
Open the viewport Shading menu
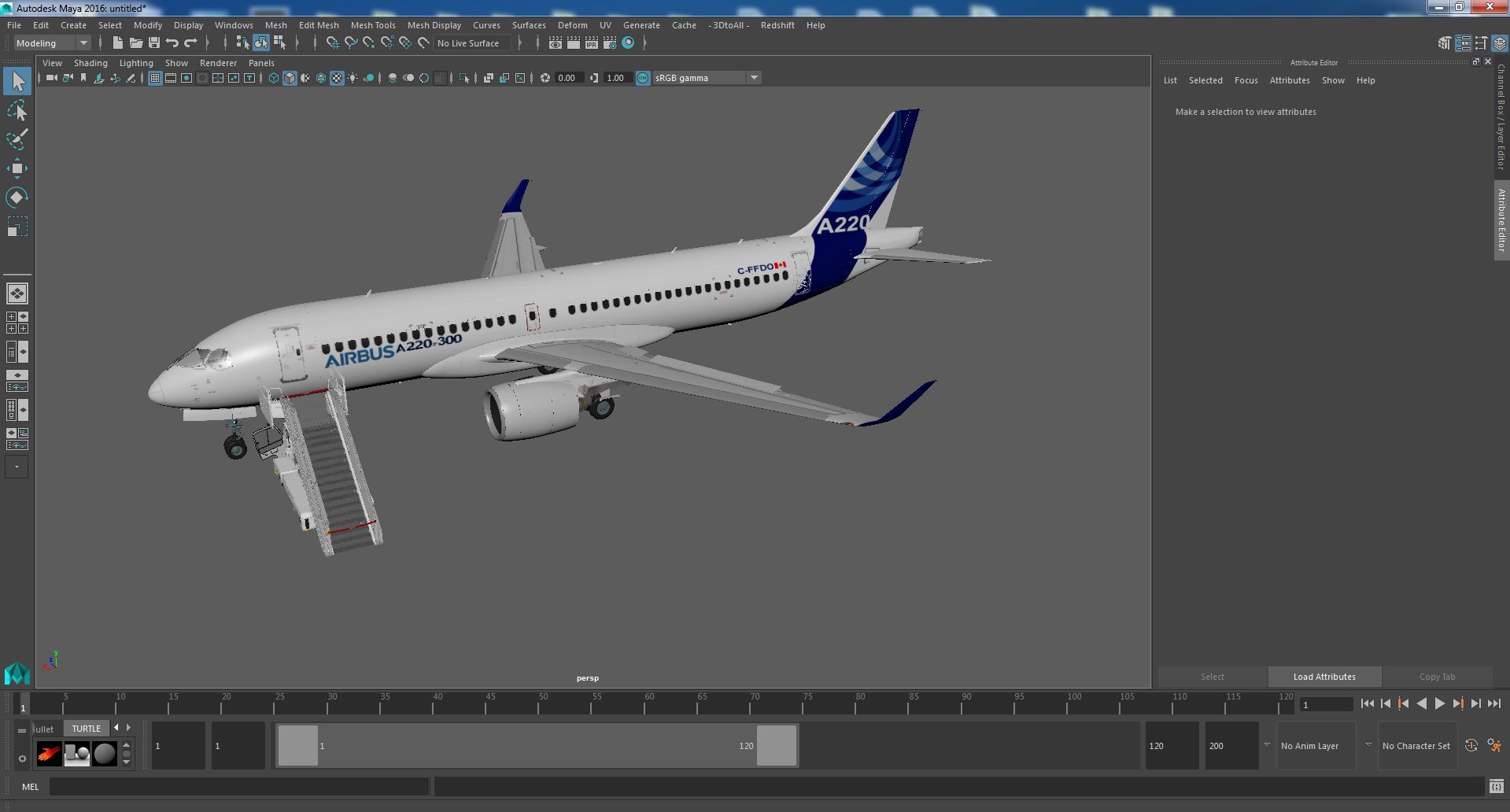tap(90, 63)
